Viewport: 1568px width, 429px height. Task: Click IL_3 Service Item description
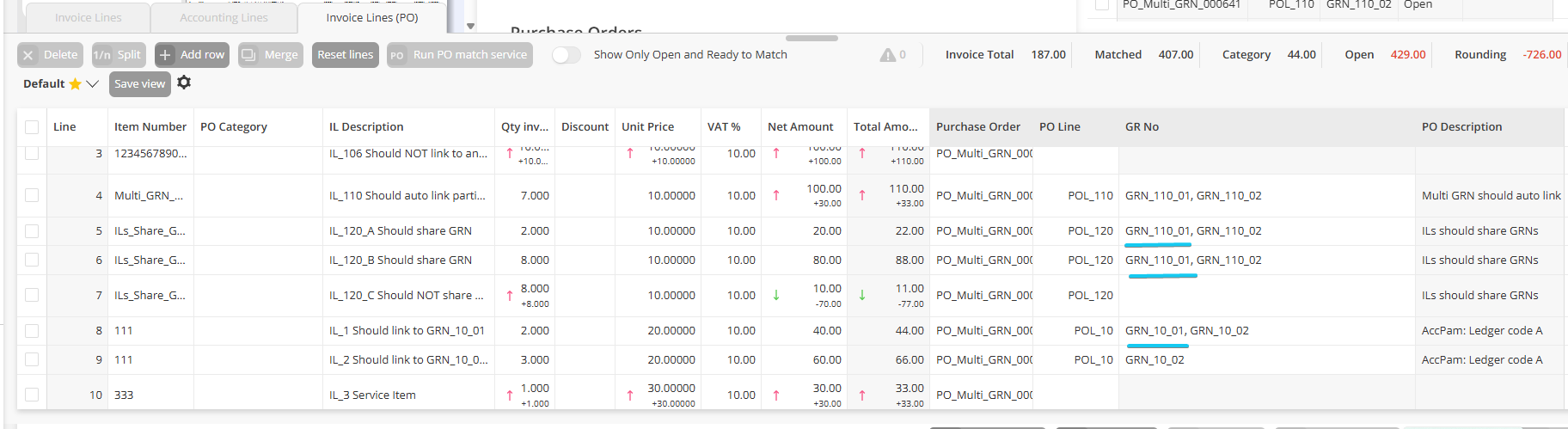(x=372, y=395)
